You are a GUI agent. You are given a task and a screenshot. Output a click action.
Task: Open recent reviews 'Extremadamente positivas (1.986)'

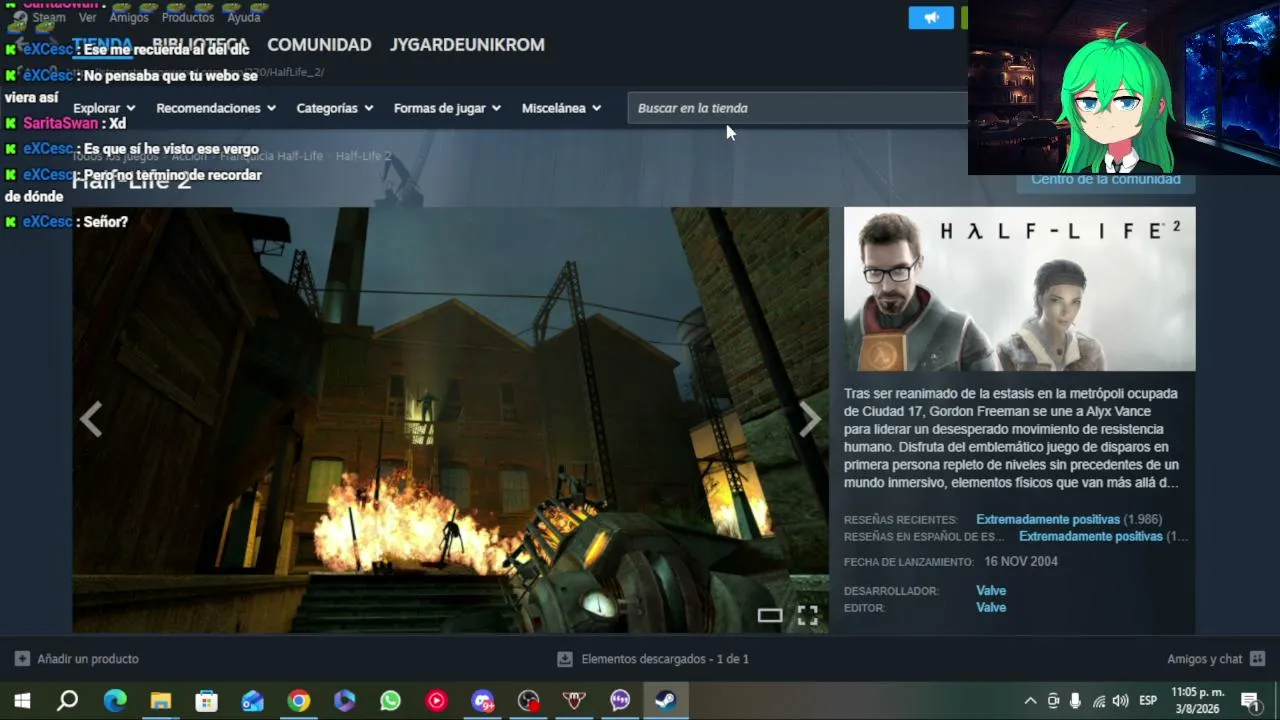(x=1069, y=520)
